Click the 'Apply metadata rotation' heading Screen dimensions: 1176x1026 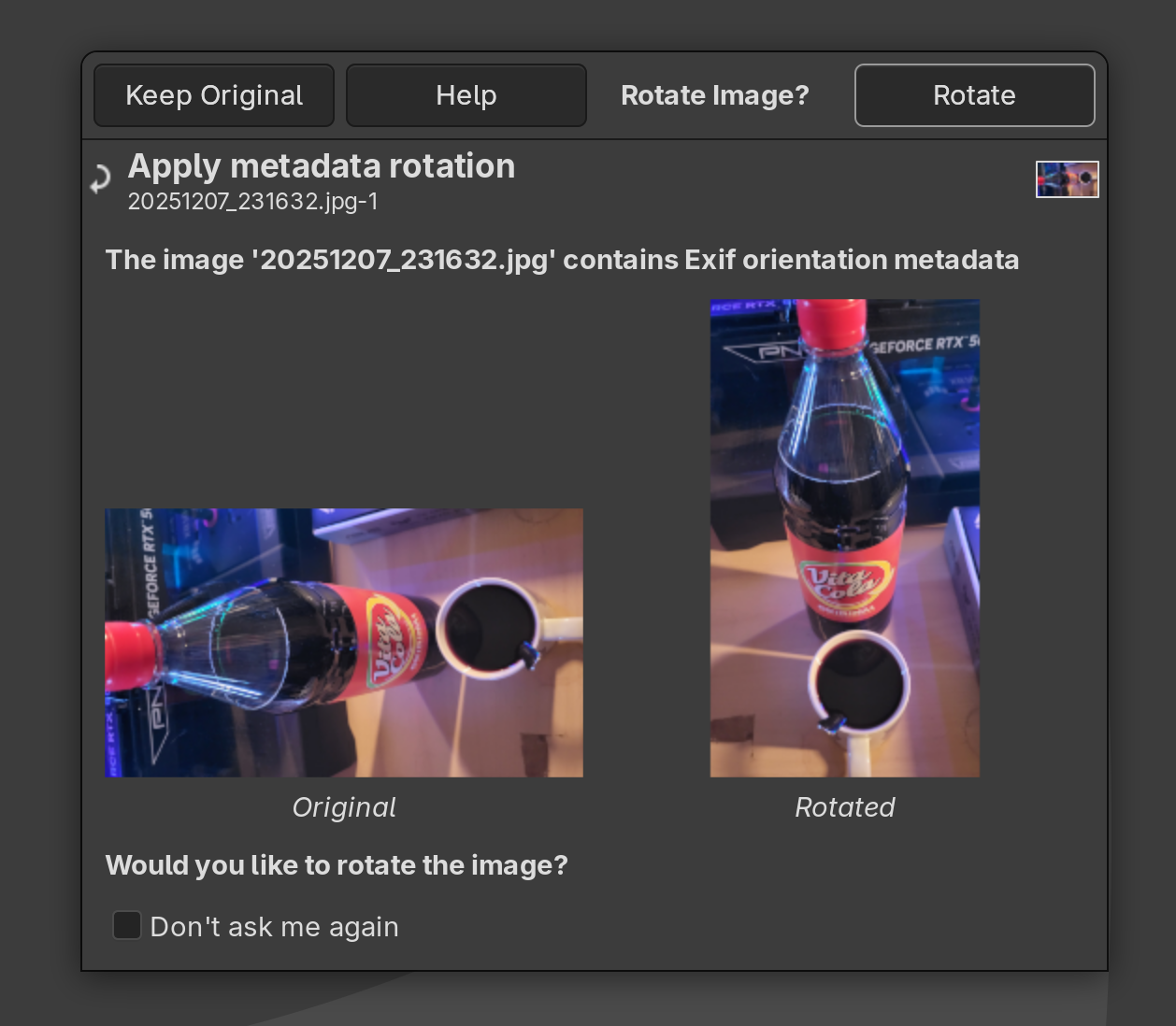(x=322, y=166)
